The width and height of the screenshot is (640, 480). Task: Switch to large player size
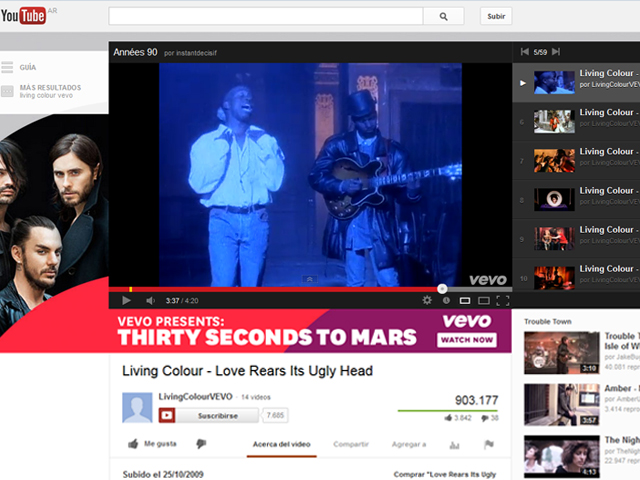click(484, 301)
